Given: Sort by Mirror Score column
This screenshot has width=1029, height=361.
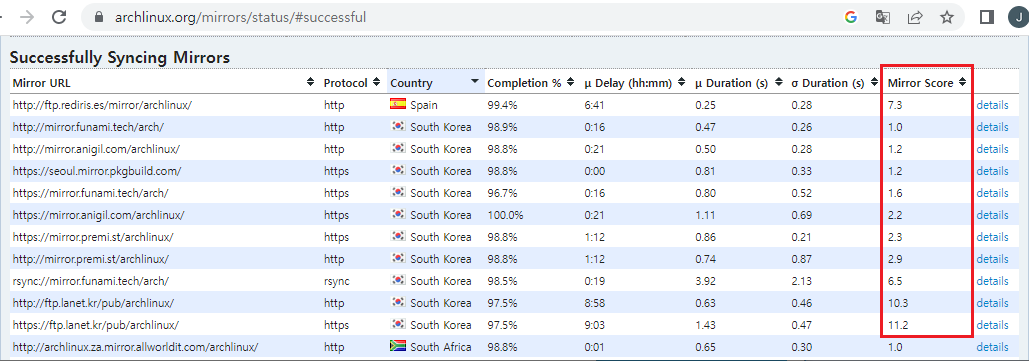Looking at the screenshot, I should [x=927, y=83].
